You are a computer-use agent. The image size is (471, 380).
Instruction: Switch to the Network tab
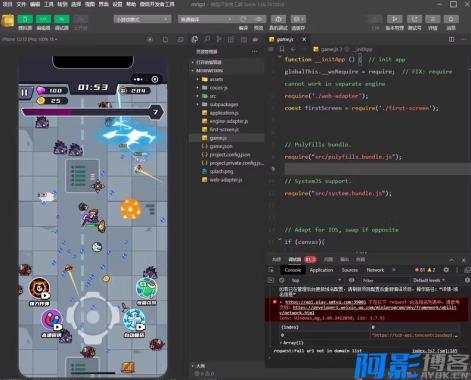coord(375,270)
